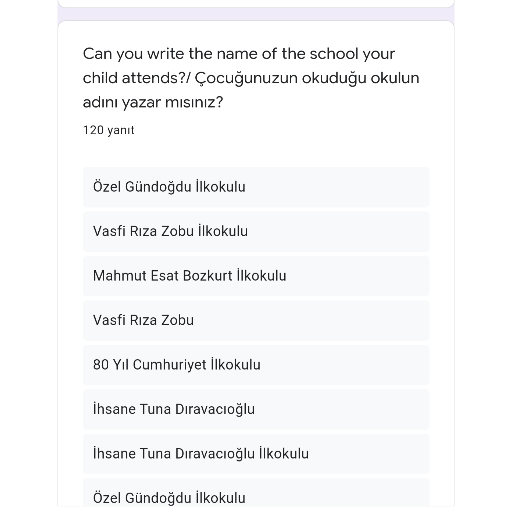The image size is (512, 512).
Task: Click the word 'okulun' in the question title
Action: click(395, 78)
